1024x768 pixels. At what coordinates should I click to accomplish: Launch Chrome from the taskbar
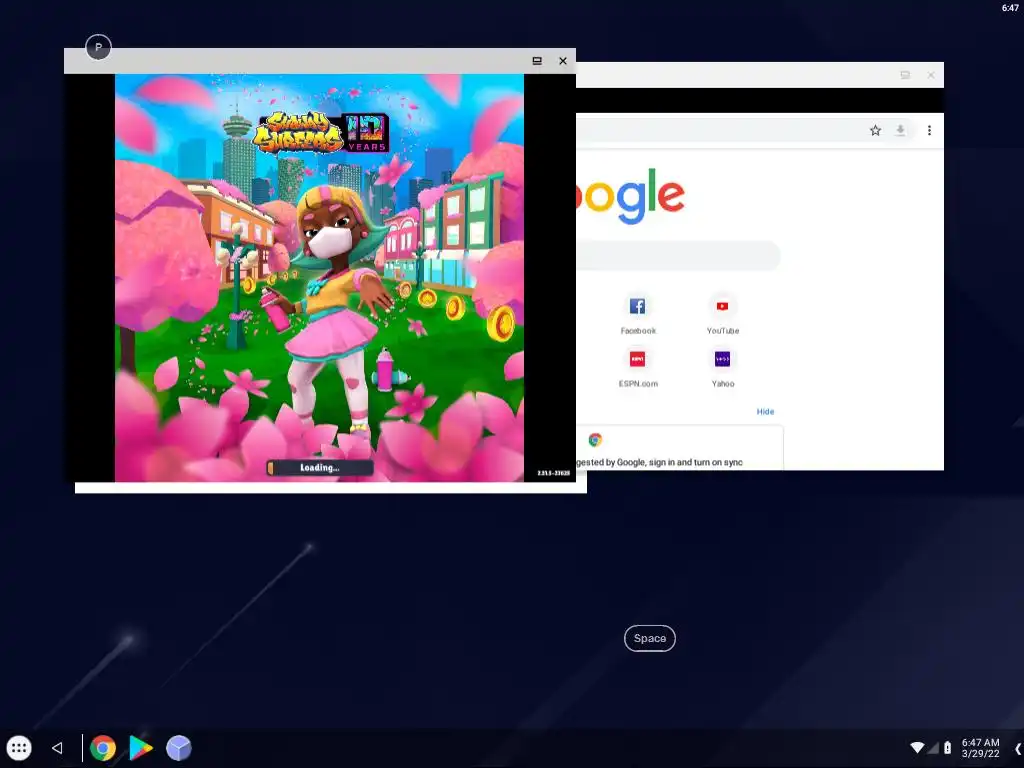click(x=103, y=748)
